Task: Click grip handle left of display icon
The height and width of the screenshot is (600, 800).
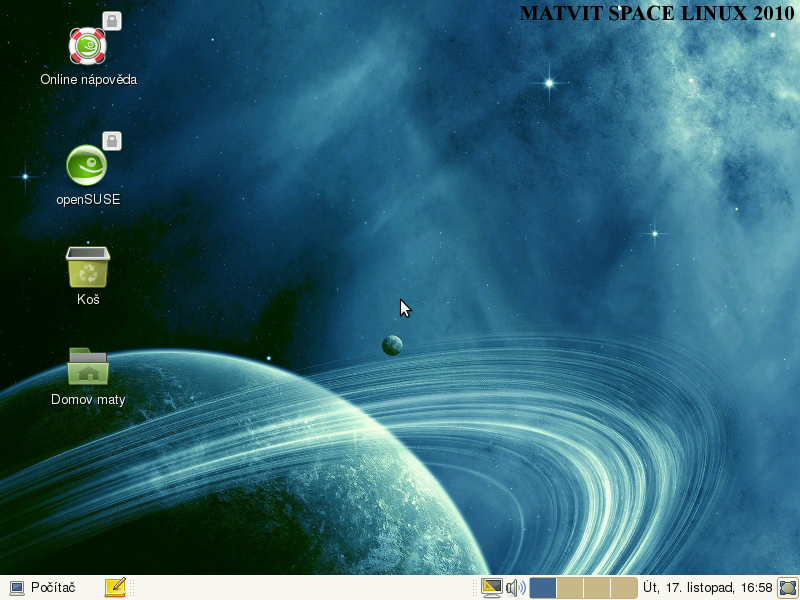Action: click(476, 588)
